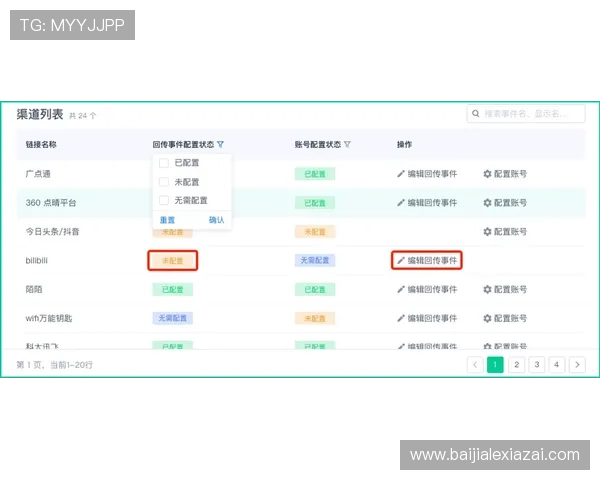Viewport: 600px width, 480px height.
Task: Select page 4 in pagination
Action: click(x=556, y=365)
